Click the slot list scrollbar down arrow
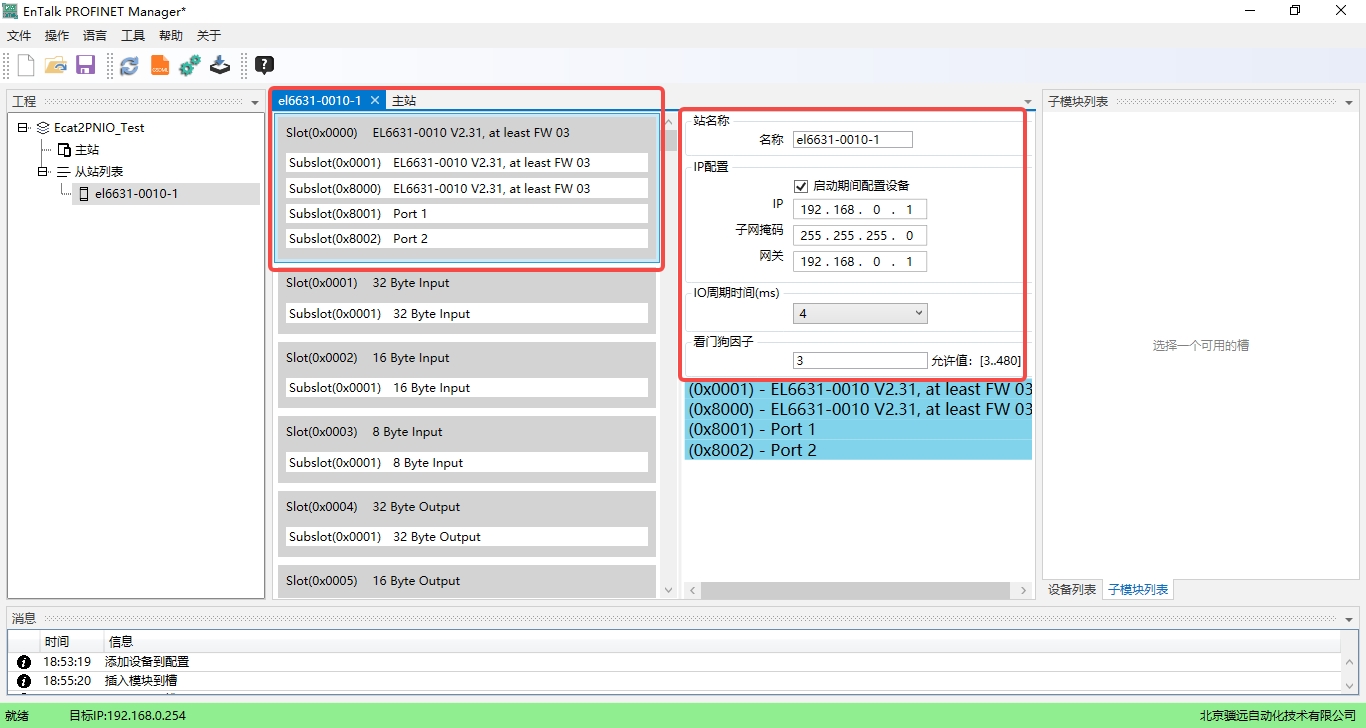Screen dimensions: 1366x728 [669, 591]
